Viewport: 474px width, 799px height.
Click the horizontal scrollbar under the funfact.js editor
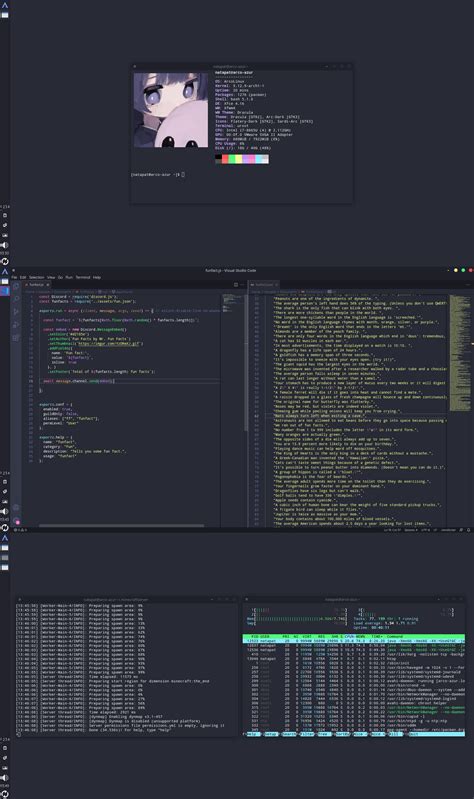click(x=121, y=525)
